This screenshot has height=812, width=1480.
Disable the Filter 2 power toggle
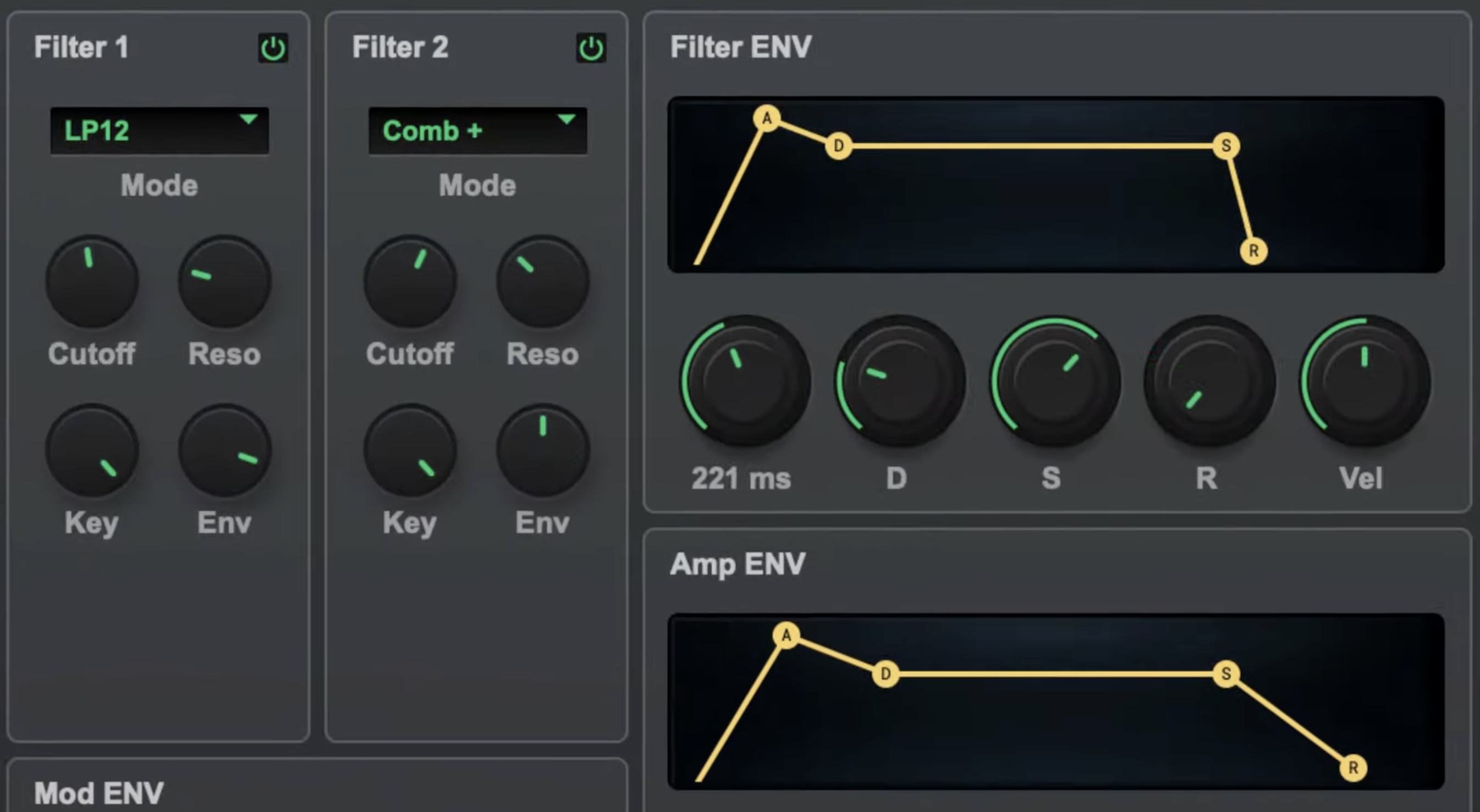tap(591, 48)
